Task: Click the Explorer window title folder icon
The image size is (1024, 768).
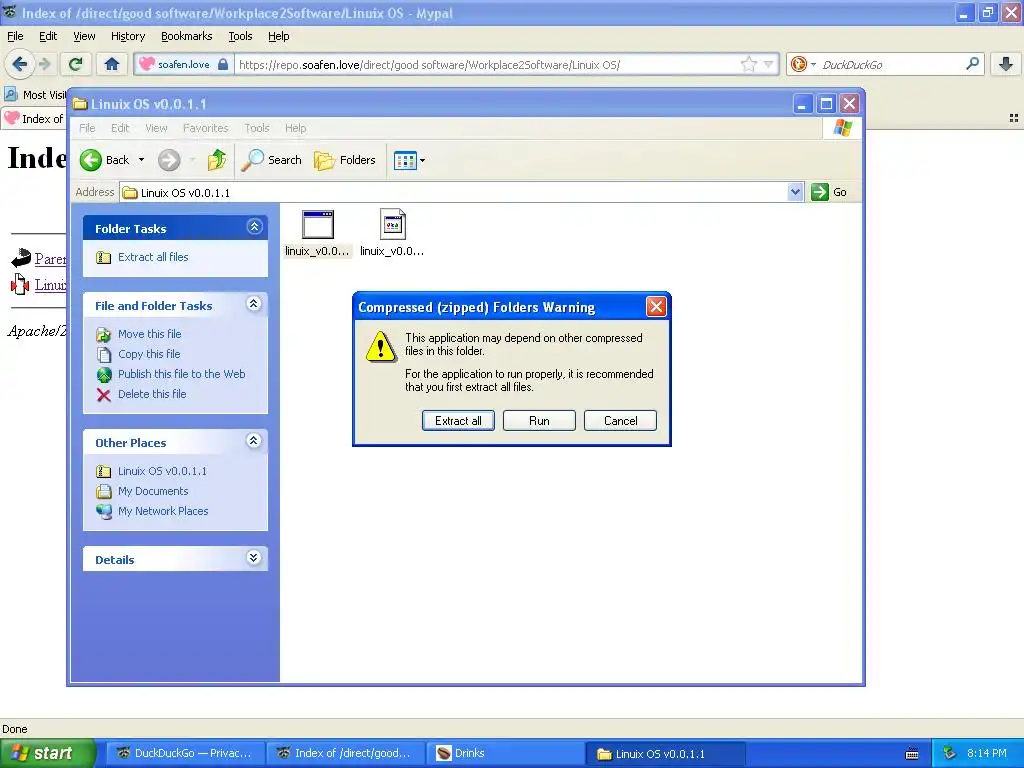Action: pyautogui.click(x=80, y=104)
